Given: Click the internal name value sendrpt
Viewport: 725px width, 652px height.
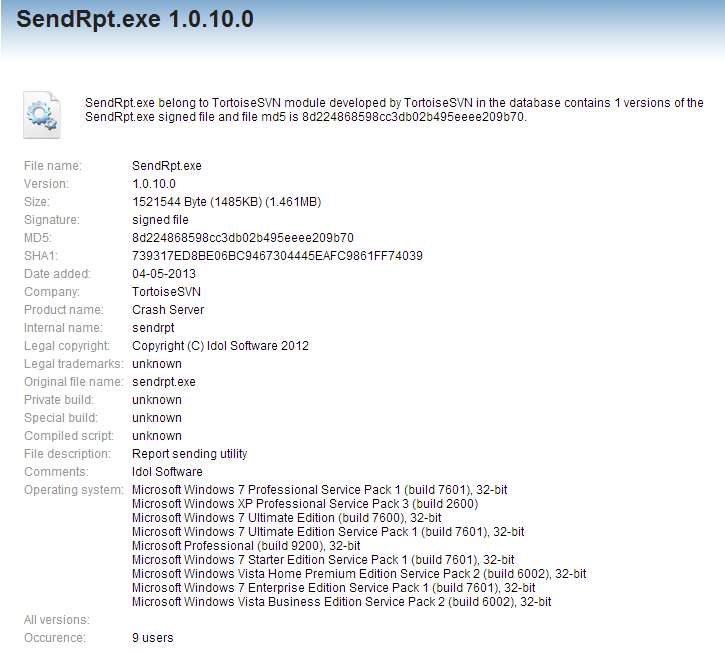Looking at the screenshot, I should pos(154,328).
